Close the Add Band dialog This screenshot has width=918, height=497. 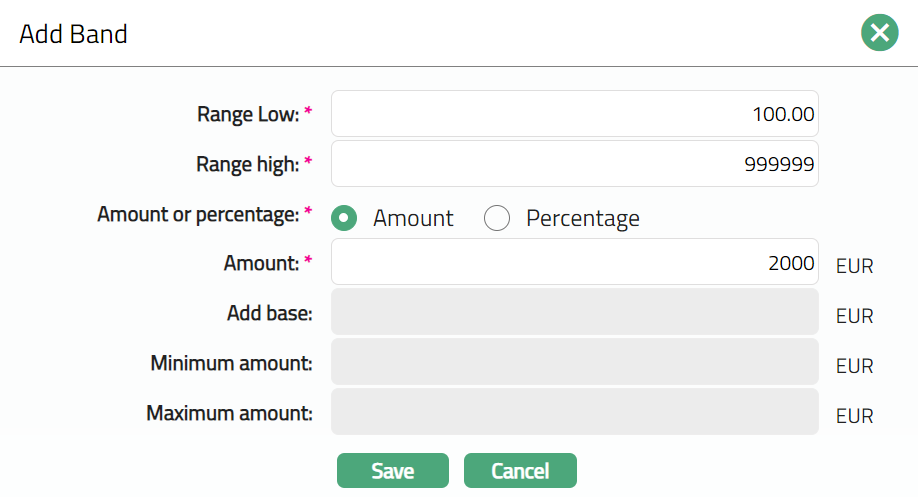[879, 34]
